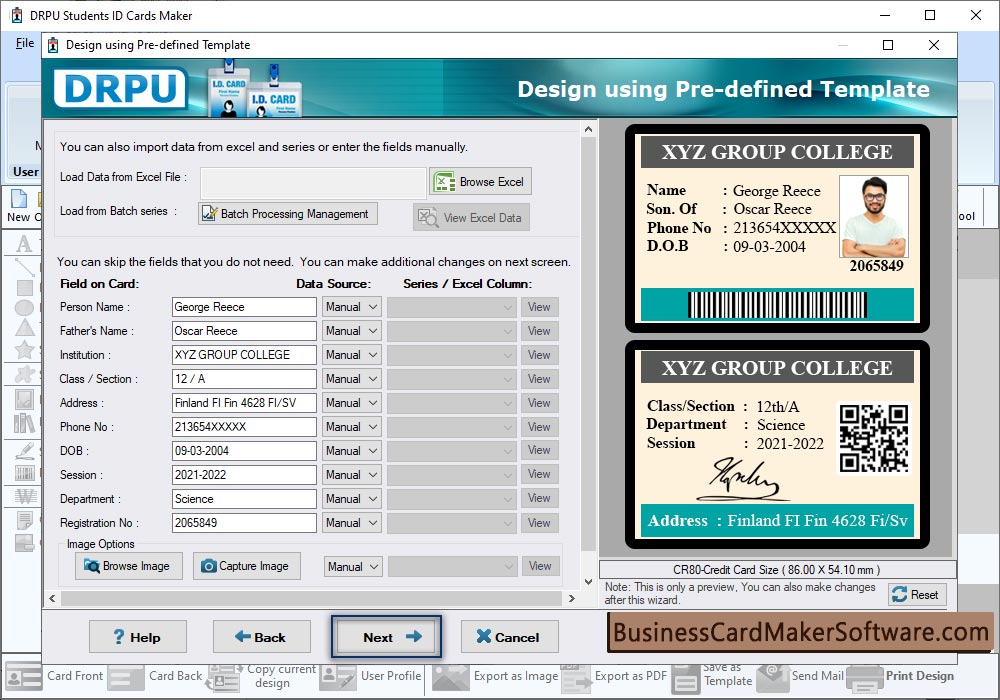Click Card Front in bottom toolbar

tap(54, 676)
